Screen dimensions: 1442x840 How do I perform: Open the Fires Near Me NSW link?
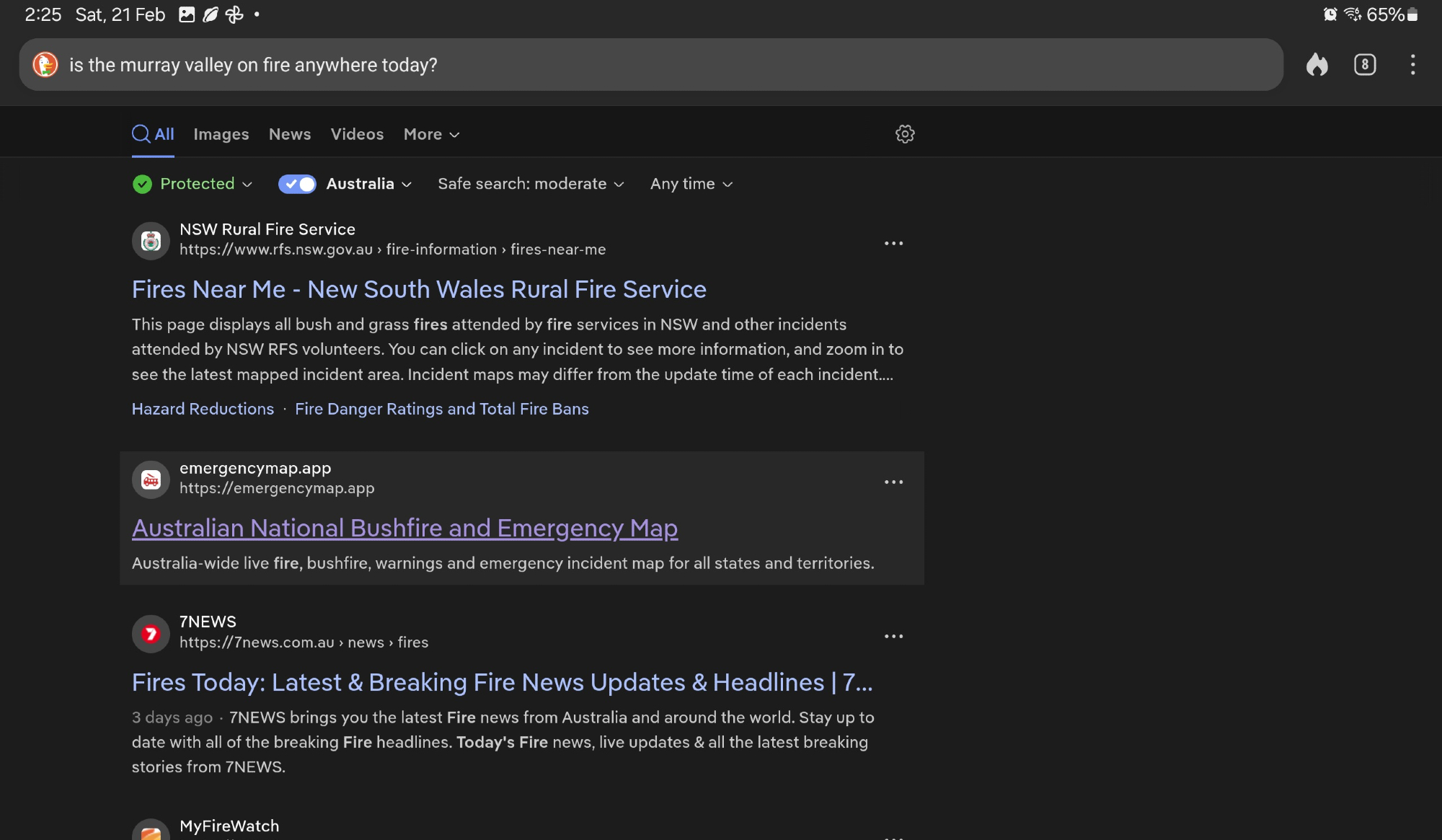tap(419, 290)
